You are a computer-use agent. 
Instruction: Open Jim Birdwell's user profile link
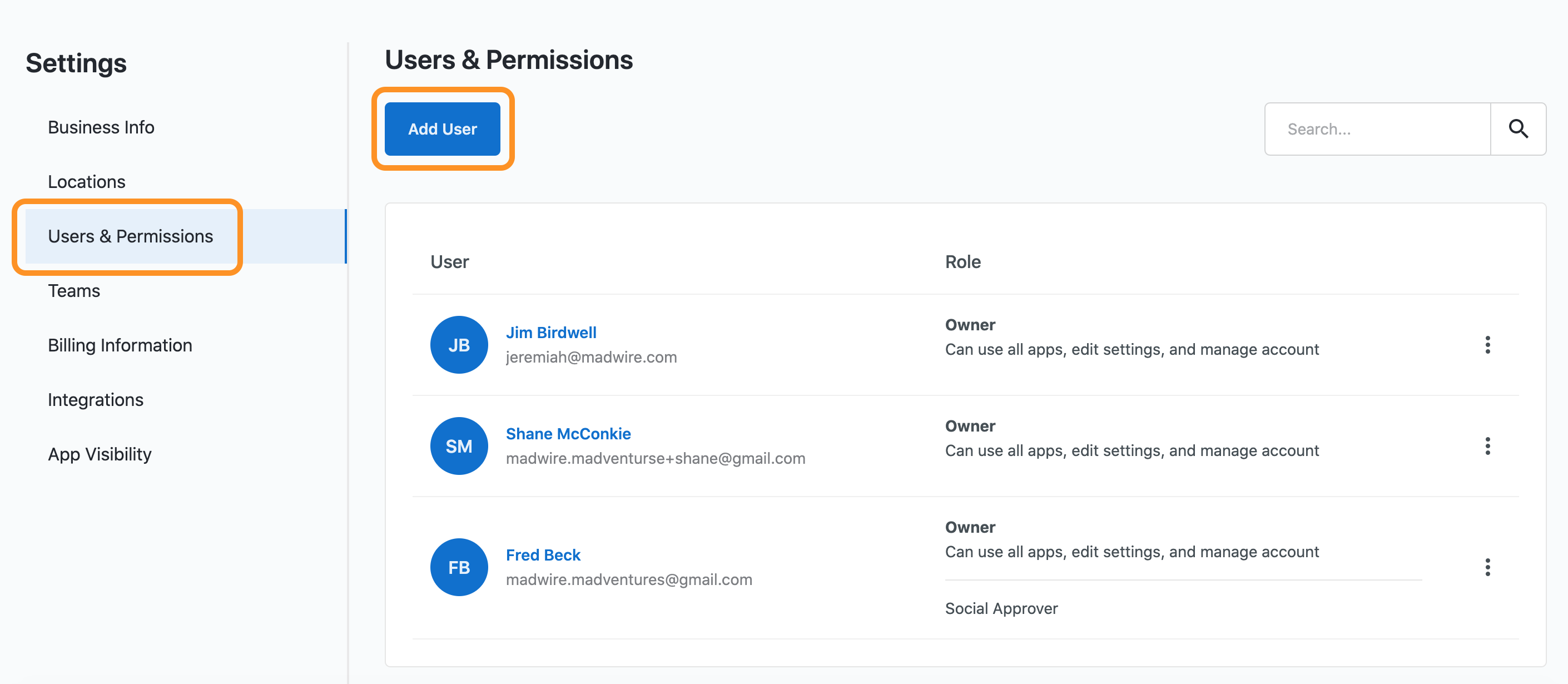(x=551, y=333)
